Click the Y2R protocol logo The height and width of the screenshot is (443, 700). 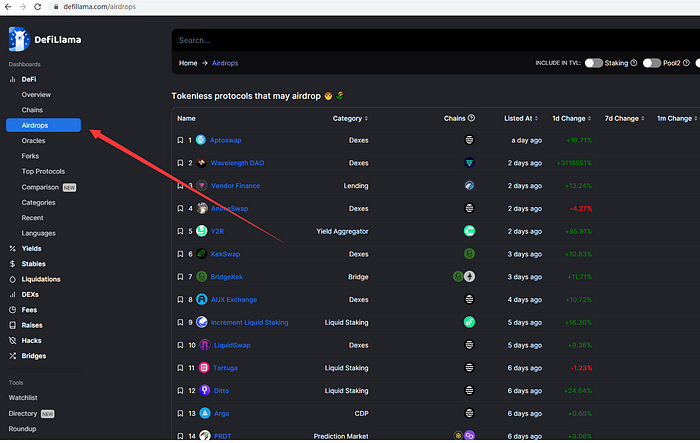click(202, 231)
